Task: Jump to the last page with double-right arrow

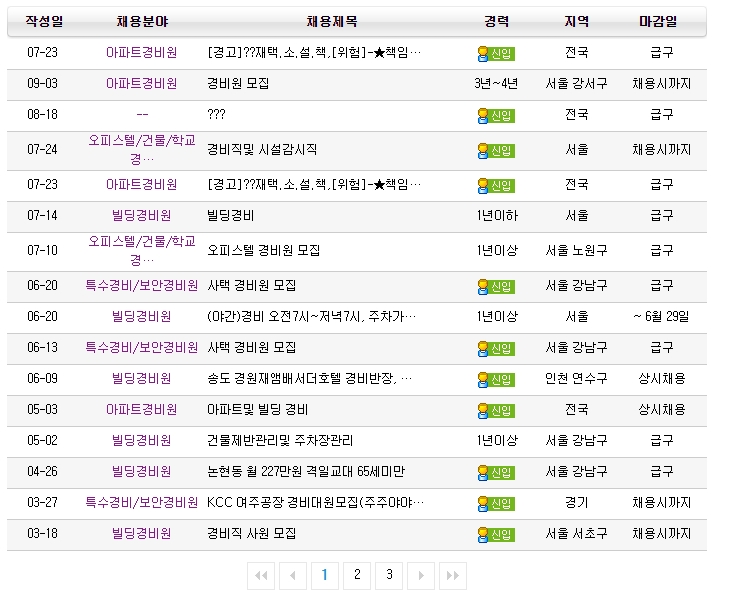Action: (x=453, y=575)
